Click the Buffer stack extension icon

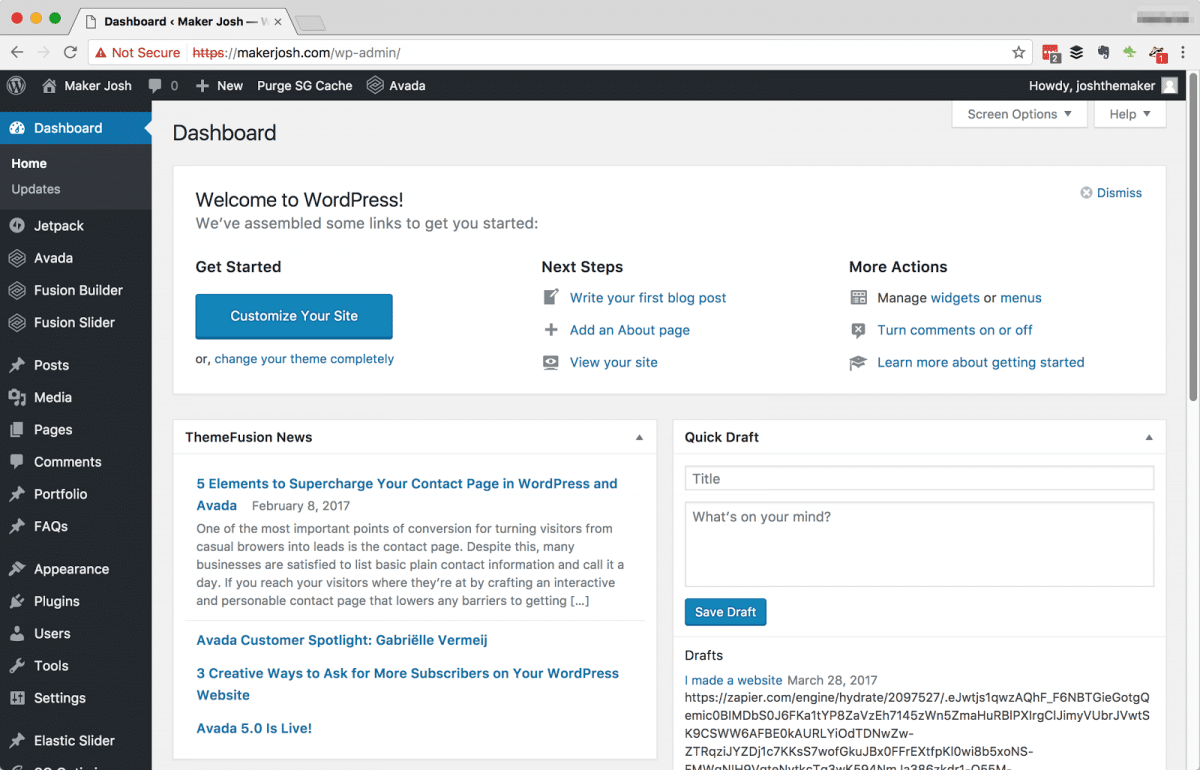pyautogui.click(x=1077, y=52)
